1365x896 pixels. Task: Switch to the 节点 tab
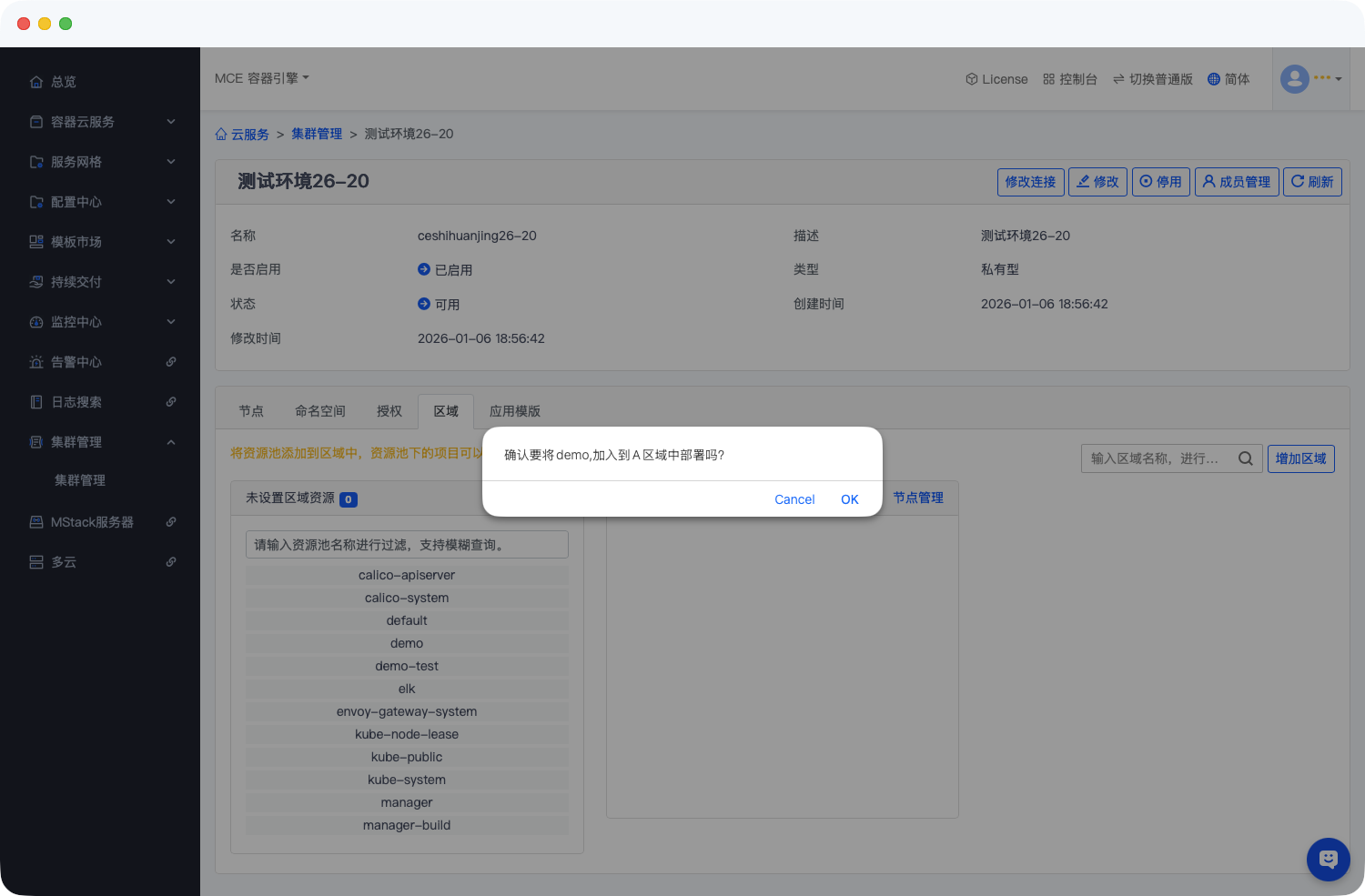(251, 411)
